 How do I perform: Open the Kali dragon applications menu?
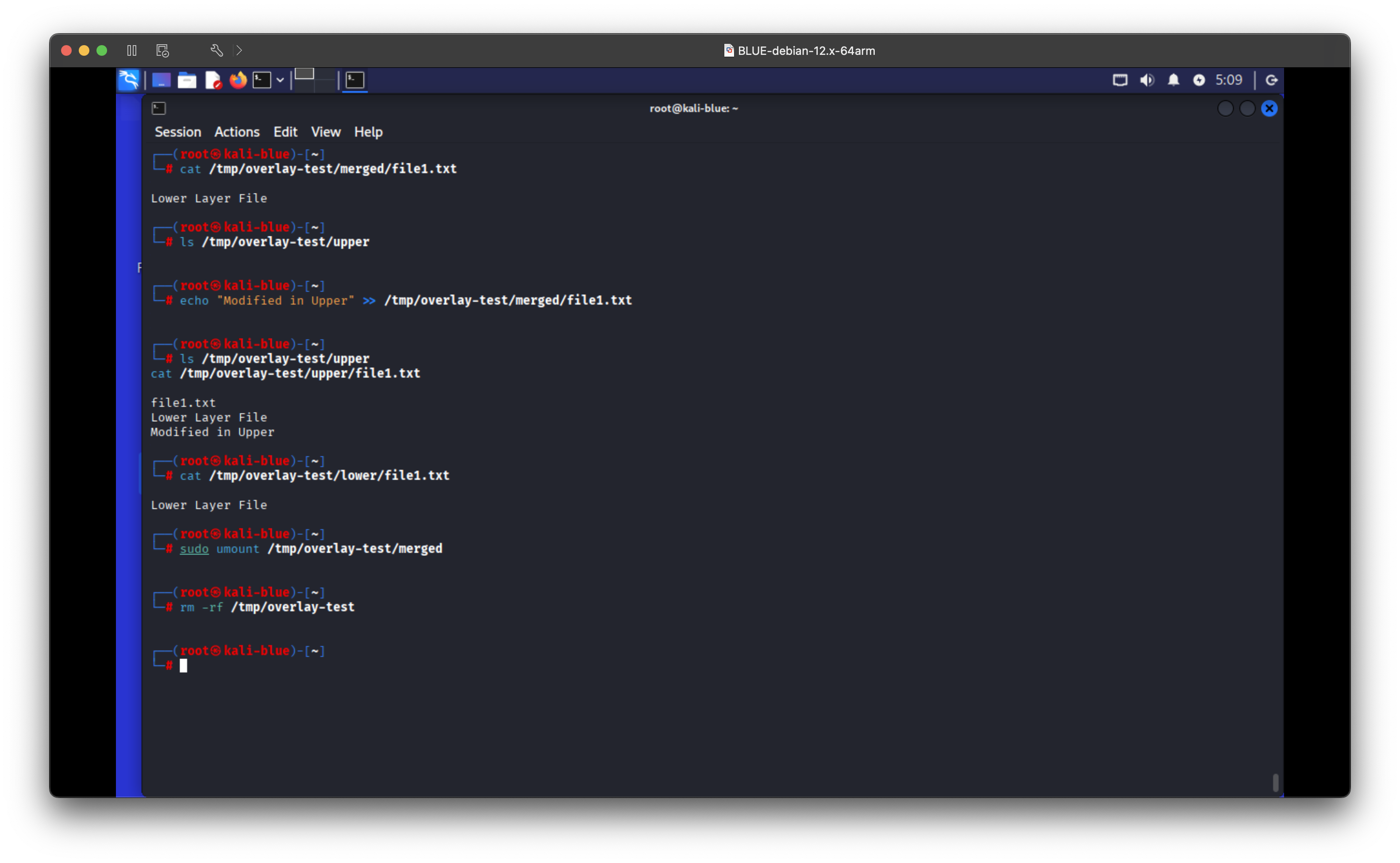[x=129, y=80]
